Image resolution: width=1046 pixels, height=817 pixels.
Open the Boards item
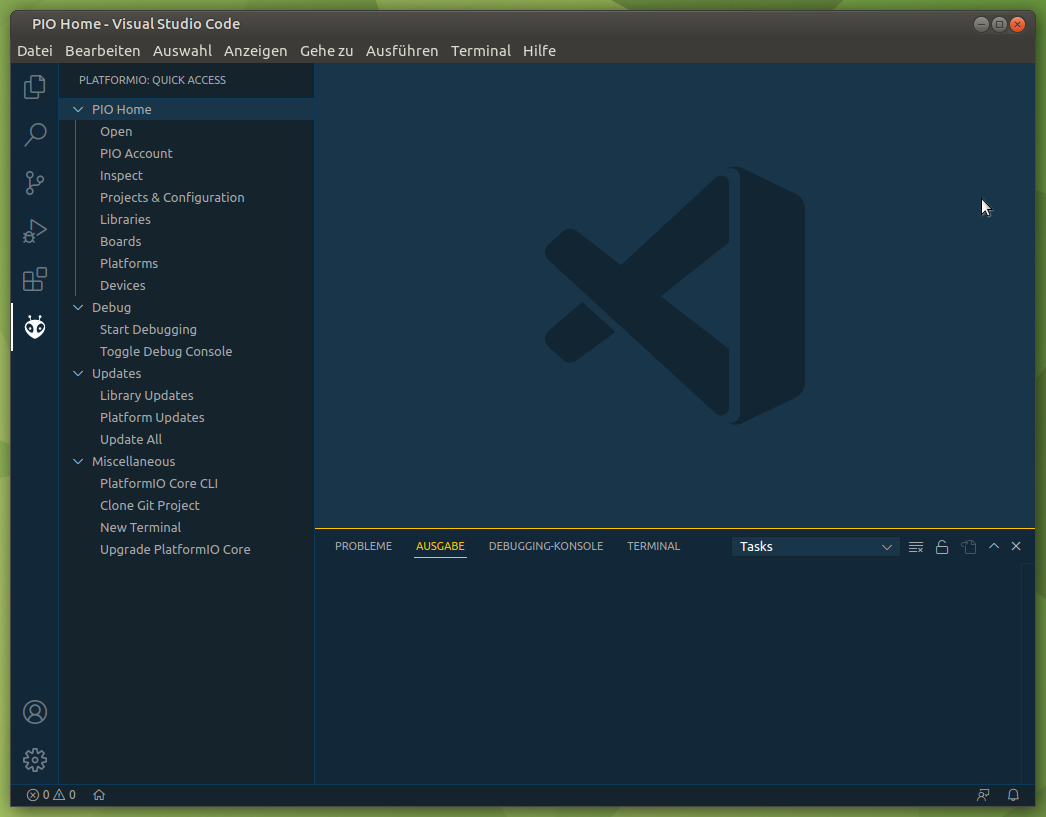click(x=121, y=241)
